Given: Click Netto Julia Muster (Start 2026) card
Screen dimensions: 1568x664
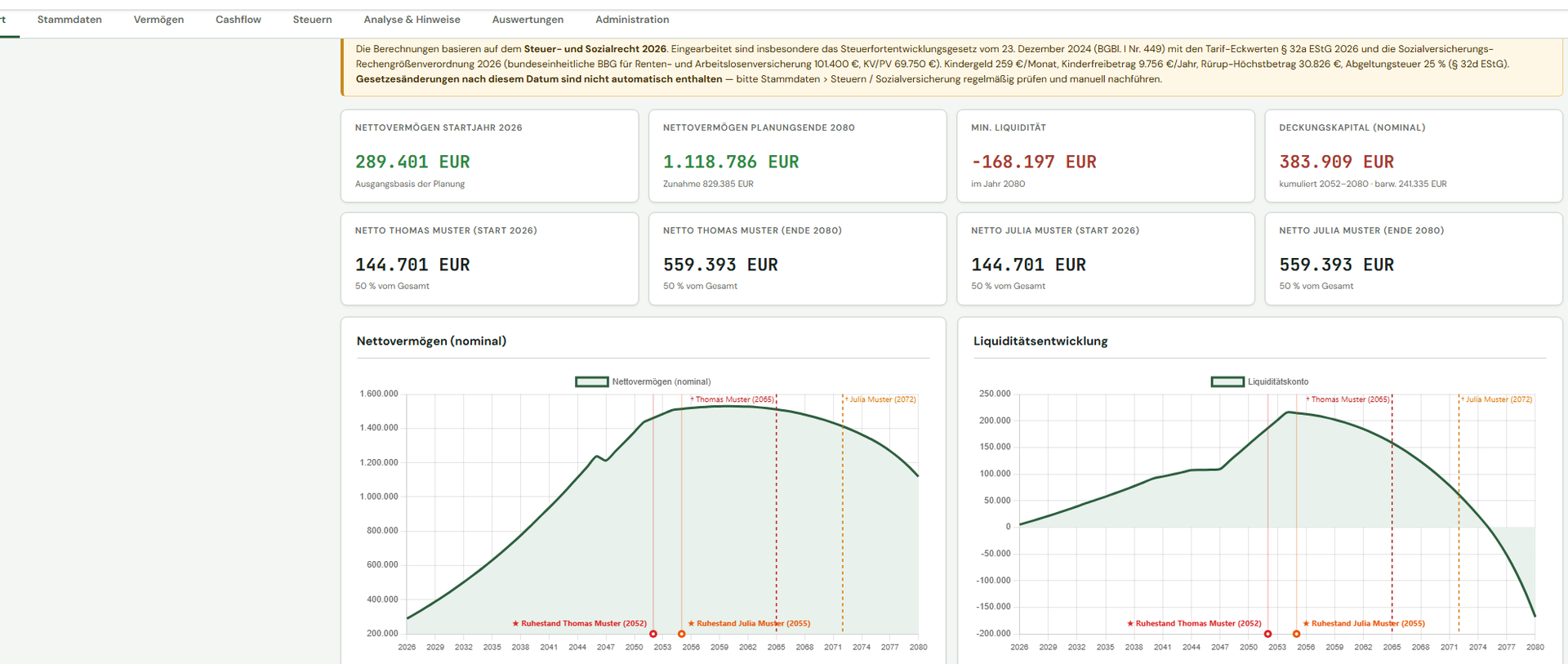Looking at the screenshot, I should click(1106, 259).
